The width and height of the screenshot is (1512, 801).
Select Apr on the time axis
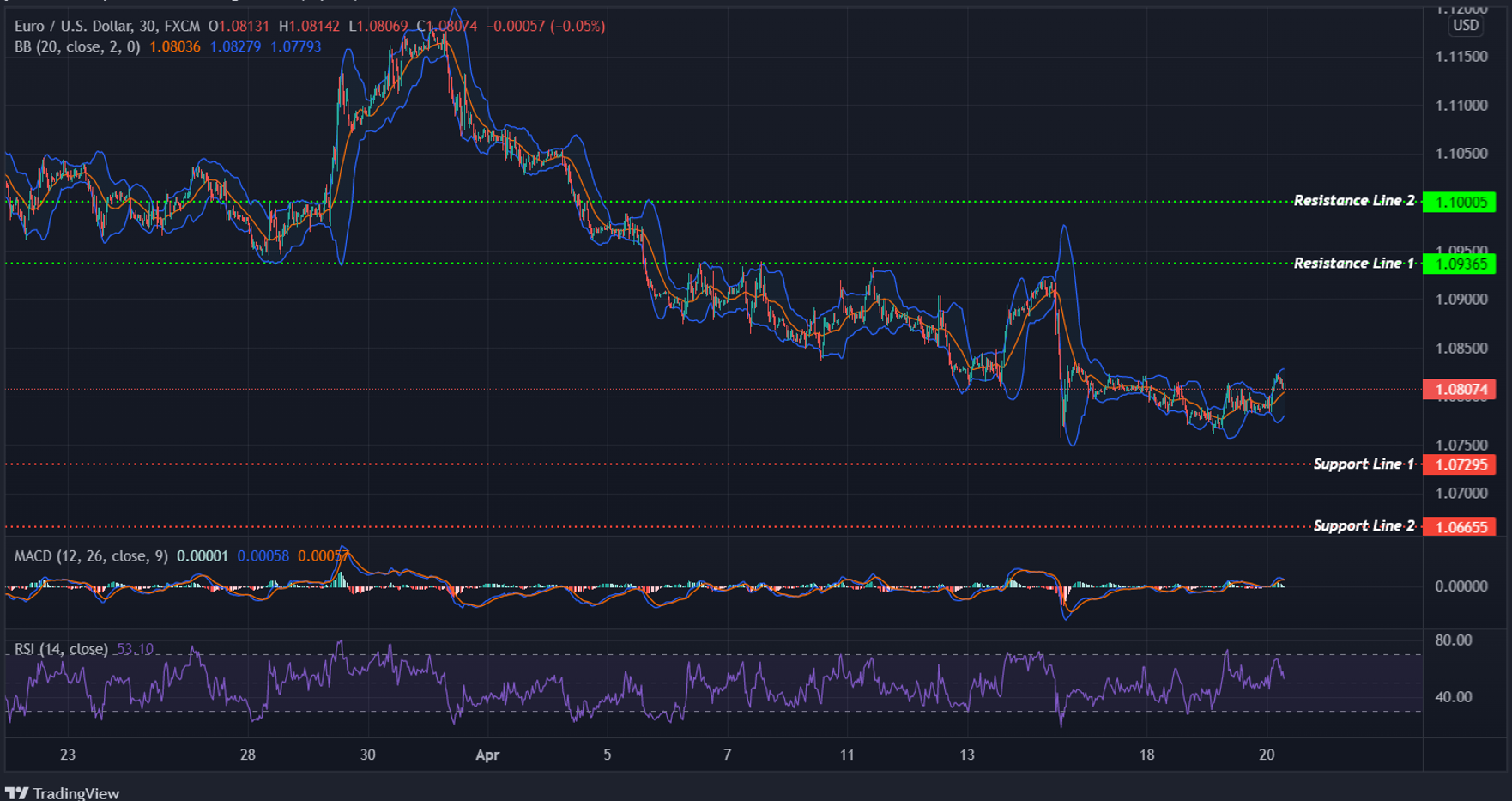[487, 755]
